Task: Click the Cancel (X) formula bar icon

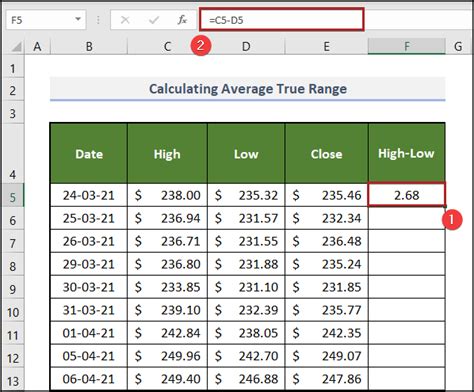Action: [x=125, y=20]
